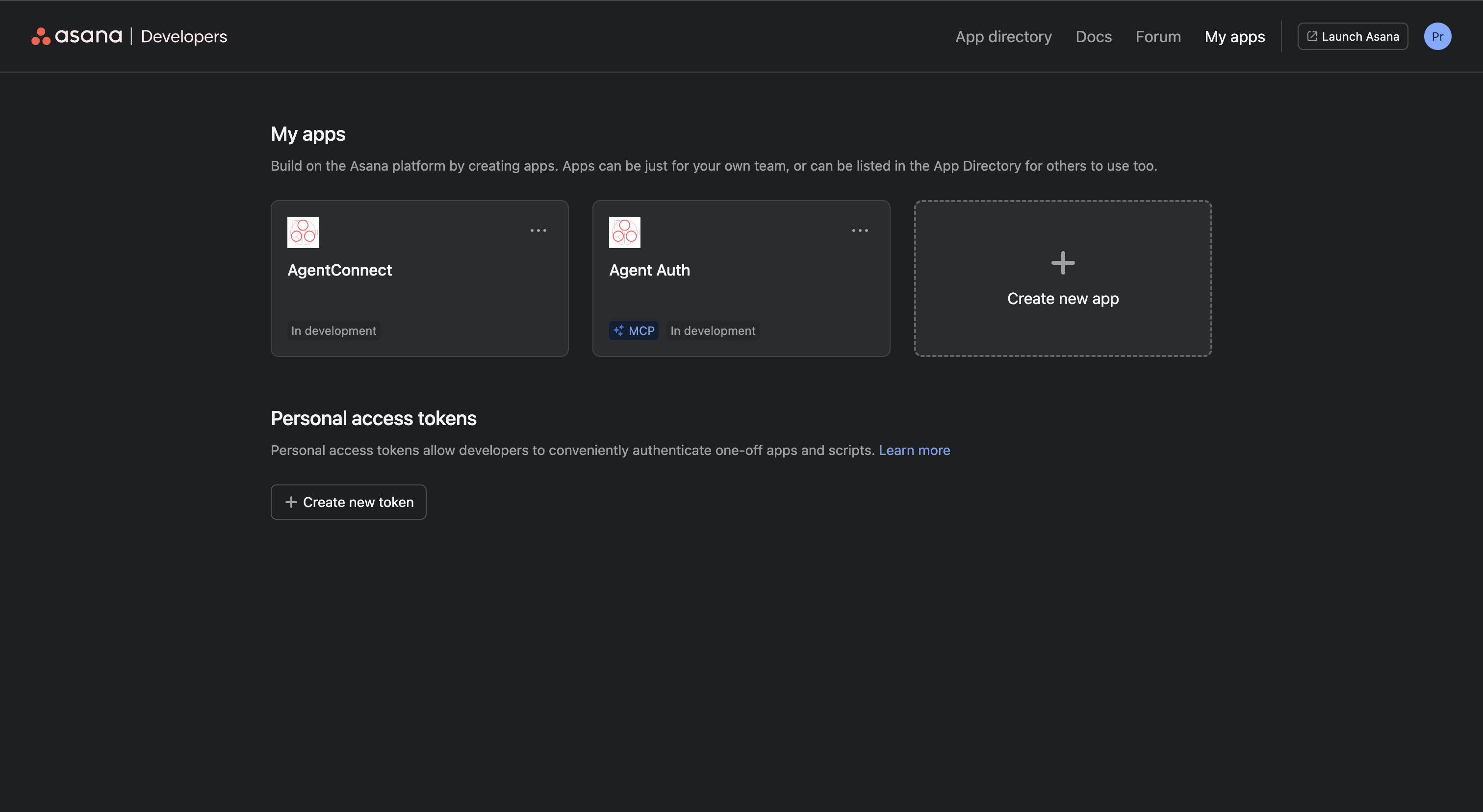Click the My apps heading
This screenshot has height=812, width=1483.
click(x=308, y=134)
